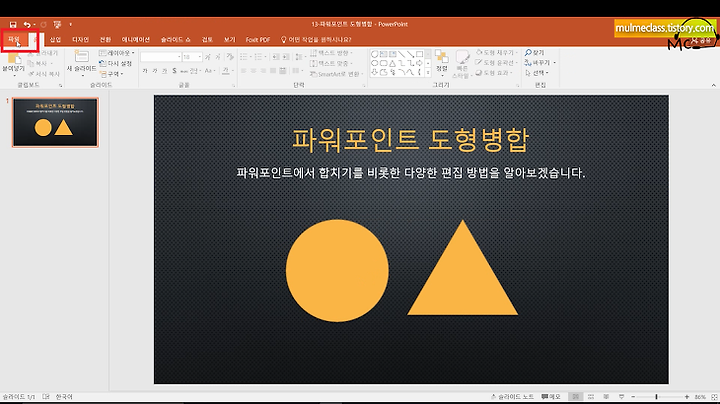Screen dimensions: 720x404
Task: Open the 파일 (File) tab
Action: click(14, 39)
